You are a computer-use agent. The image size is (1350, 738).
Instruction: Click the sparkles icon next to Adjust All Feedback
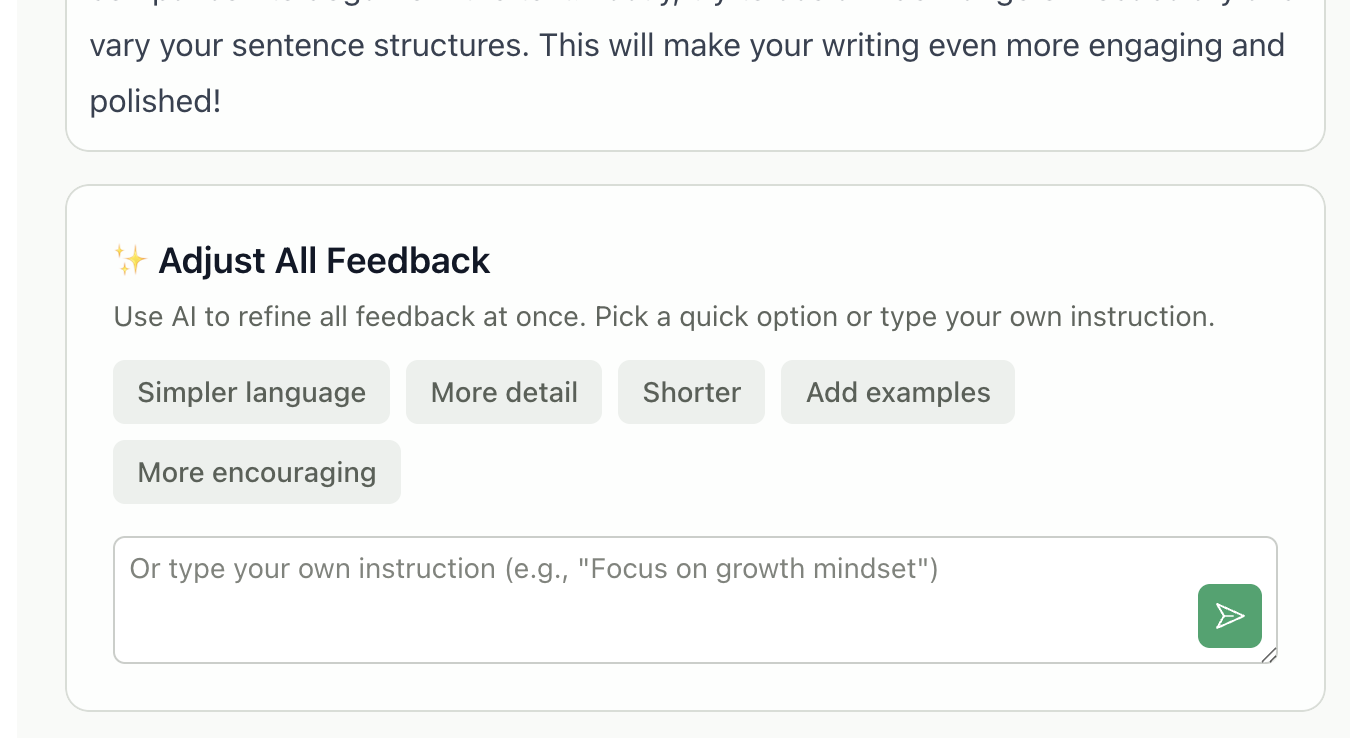[128, 259]
